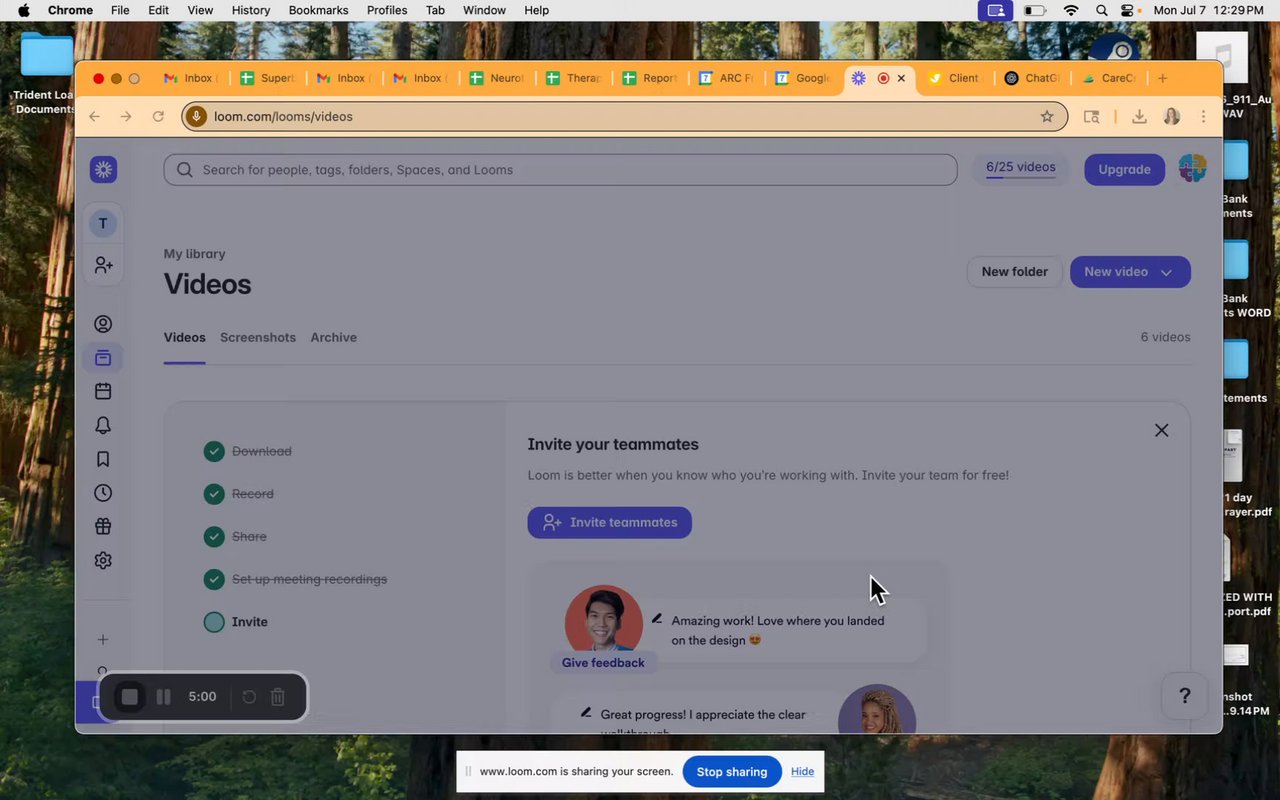Viewport: 1280px width, 800px height.
Task: Open the user account avatar
Action: [x=1192, y=168]
